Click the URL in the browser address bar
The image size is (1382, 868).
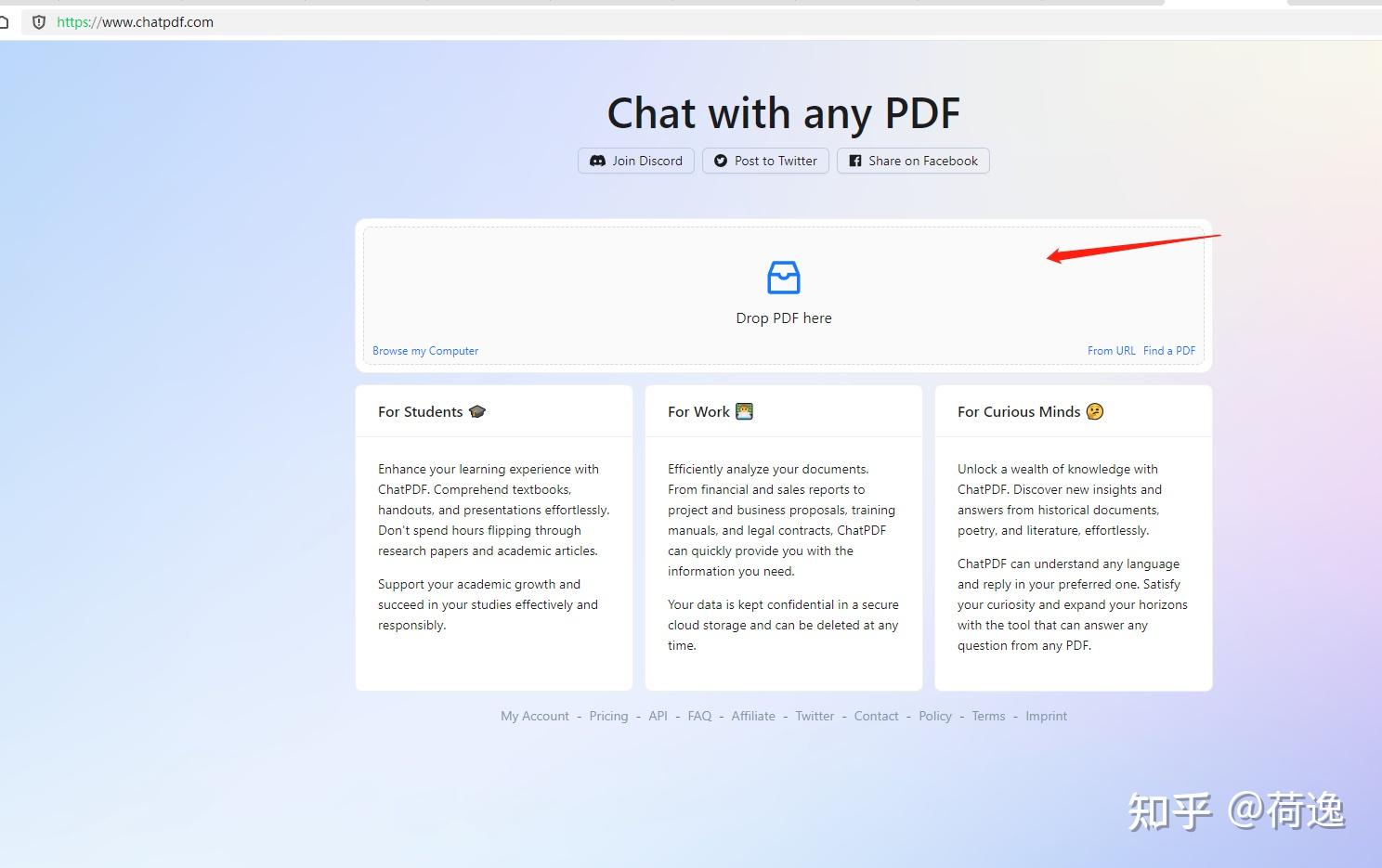(133, 21)
